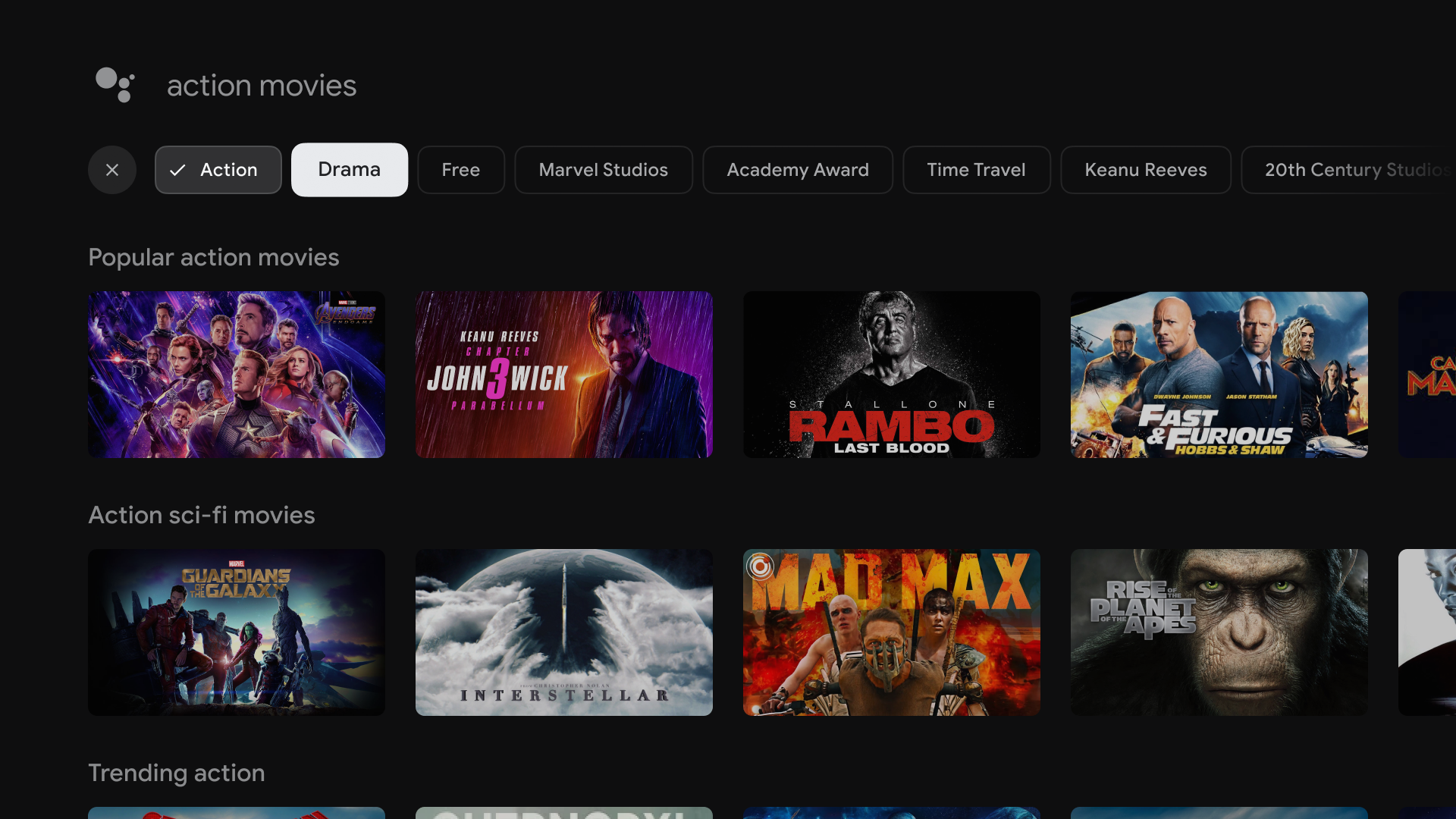Open Guardians of the Galaxy thumbnail

click(x=237, y=632)
